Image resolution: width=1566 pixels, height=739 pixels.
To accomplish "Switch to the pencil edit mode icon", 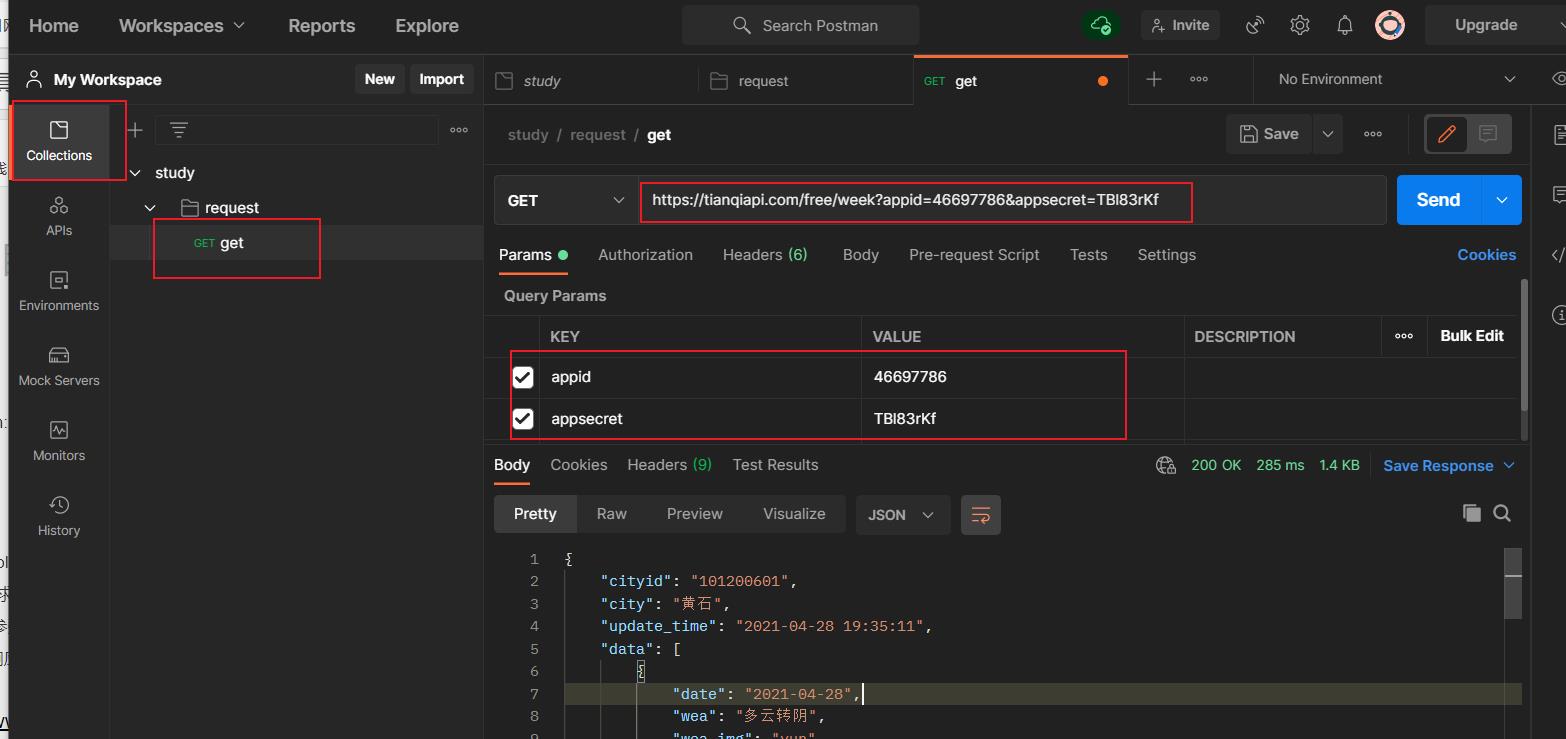I will (1446, 134).
